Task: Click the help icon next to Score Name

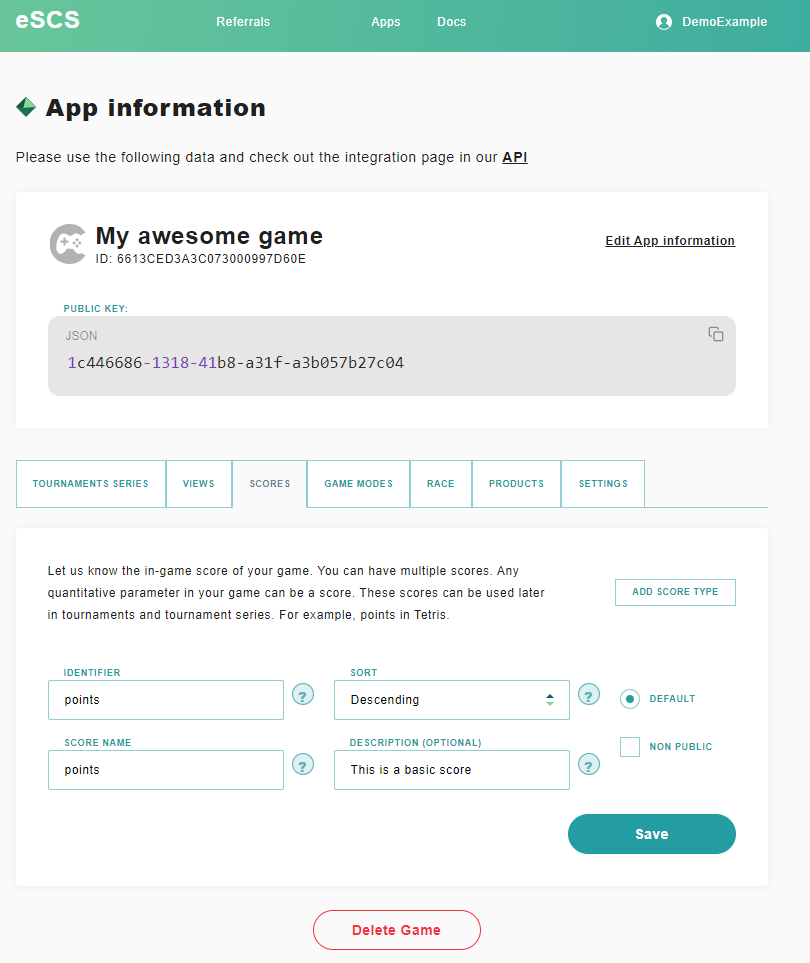Action: pos(303,765)
